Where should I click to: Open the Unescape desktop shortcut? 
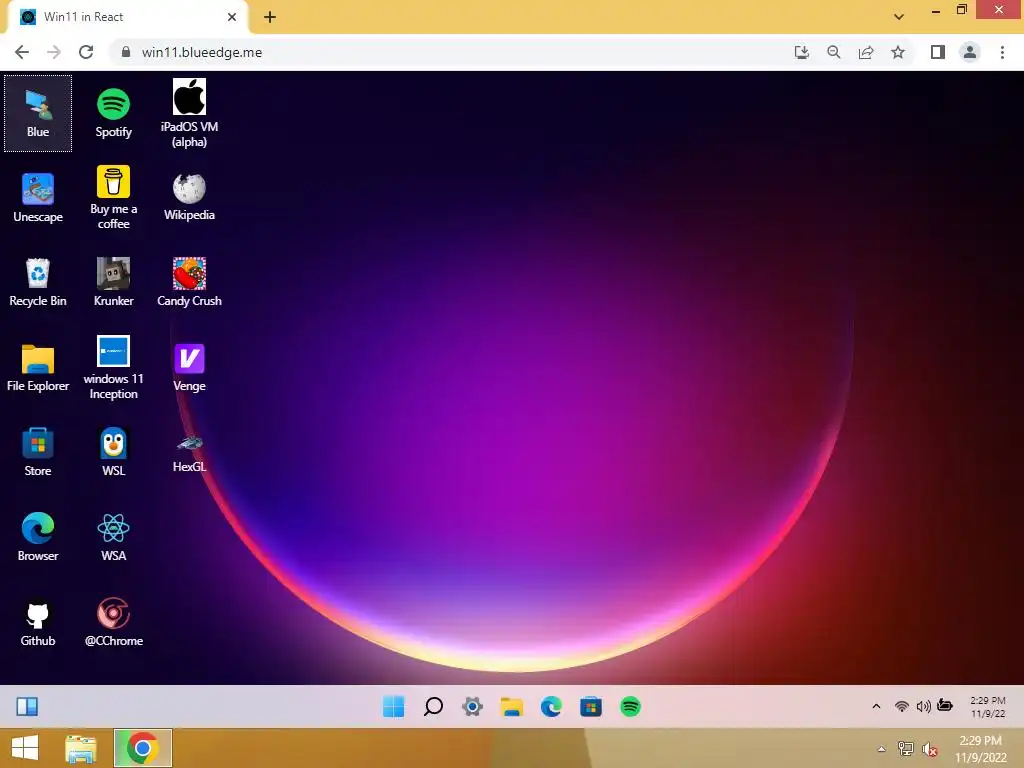pos(38,198)
